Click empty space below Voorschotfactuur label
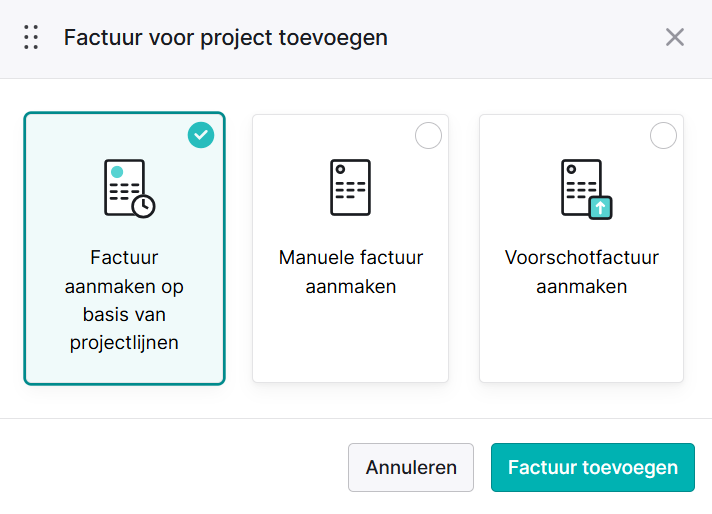The image size is (712, 514). pyautogui.click(x=581, y=338)
